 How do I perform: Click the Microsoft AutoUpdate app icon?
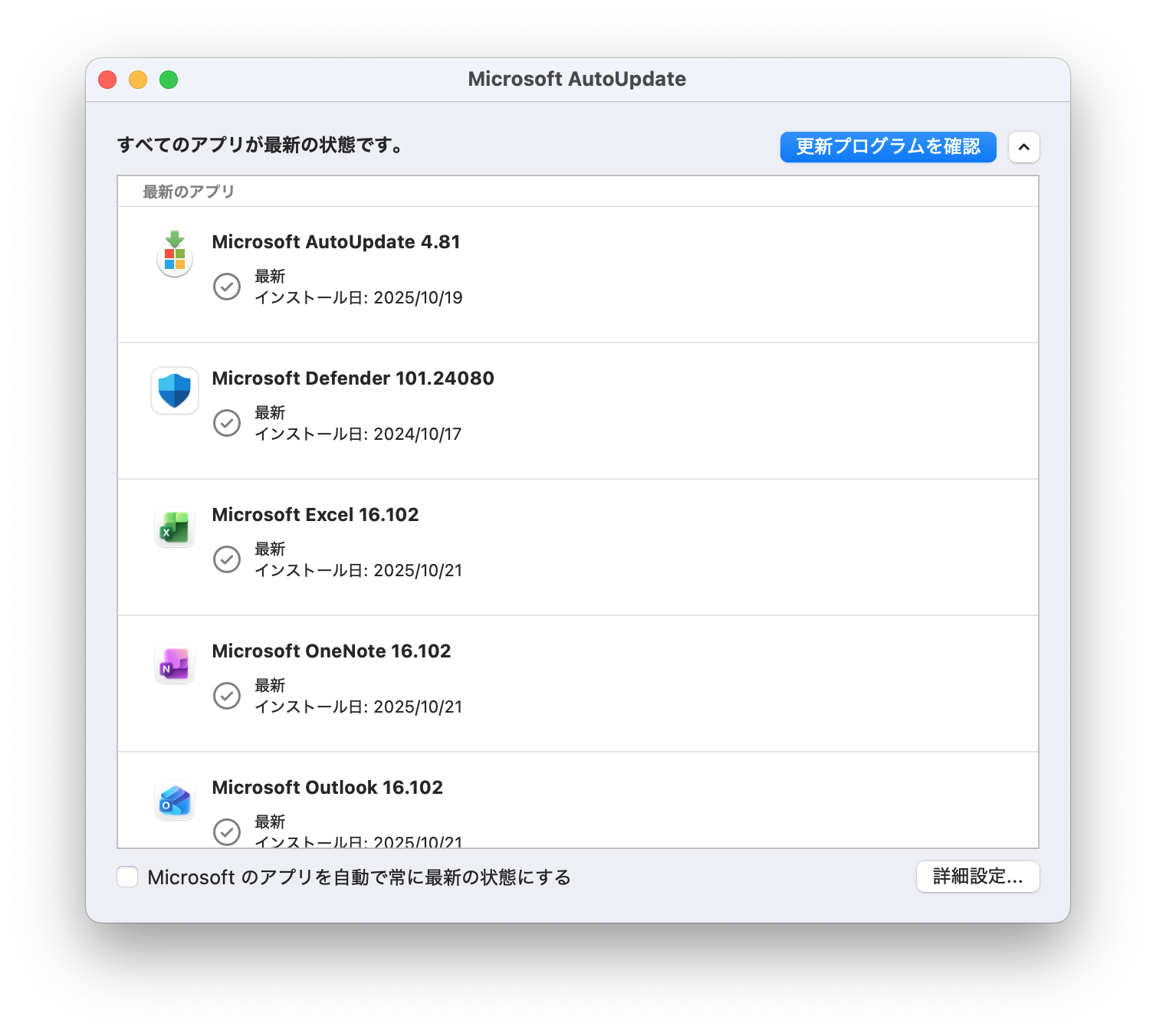click(x=175, y=254)
